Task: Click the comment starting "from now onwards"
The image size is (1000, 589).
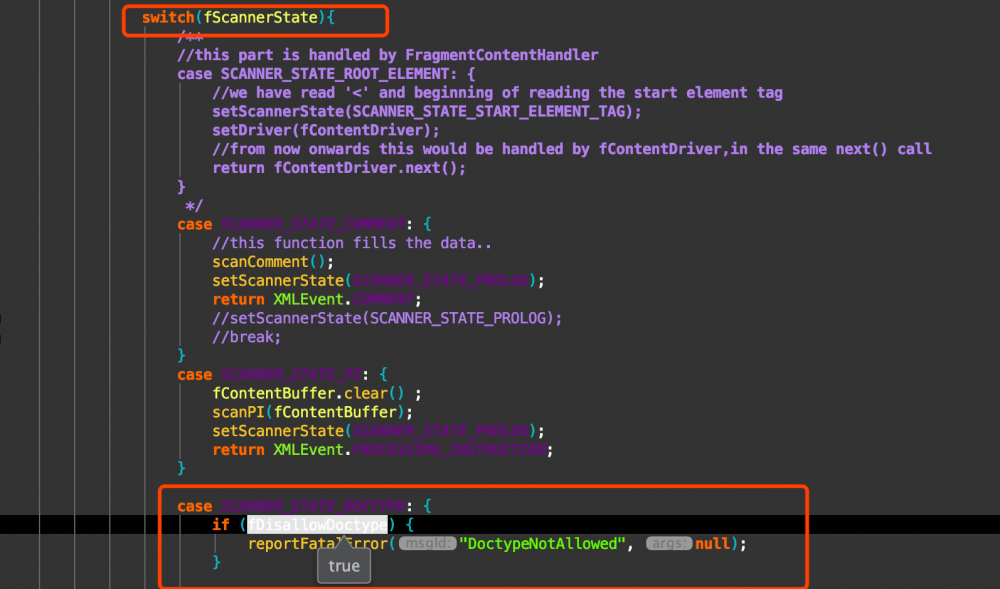Action: pyautogui.click(x=572, y=149)
